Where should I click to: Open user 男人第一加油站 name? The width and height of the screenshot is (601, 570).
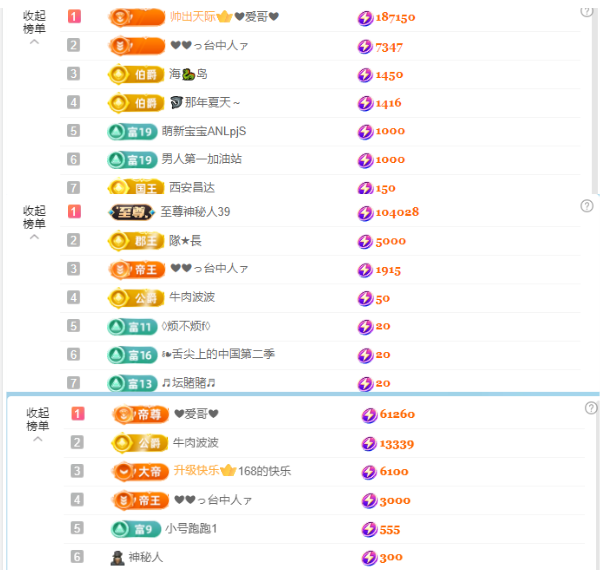point(201,159)
